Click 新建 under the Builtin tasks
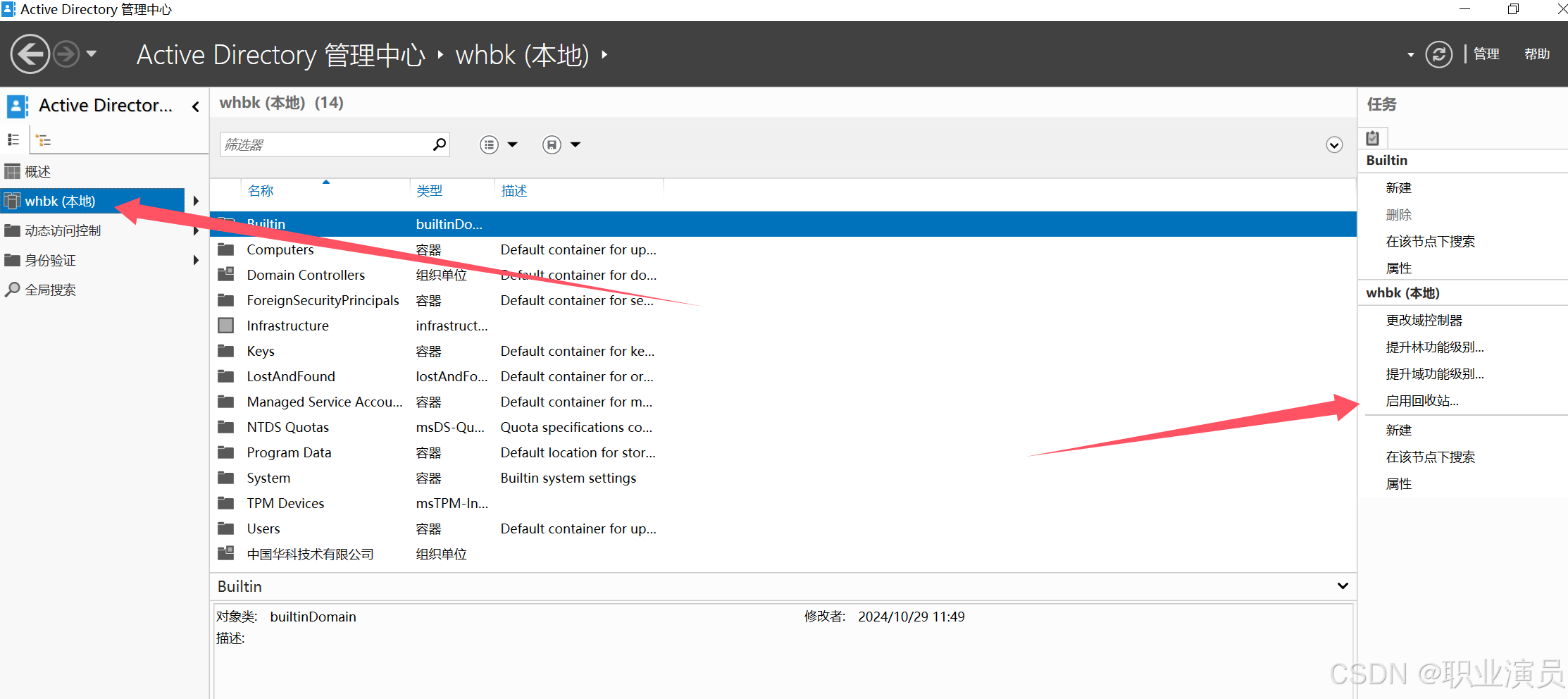Image resolution: width=1568 pixels, height=699 pixels. 1399,188
